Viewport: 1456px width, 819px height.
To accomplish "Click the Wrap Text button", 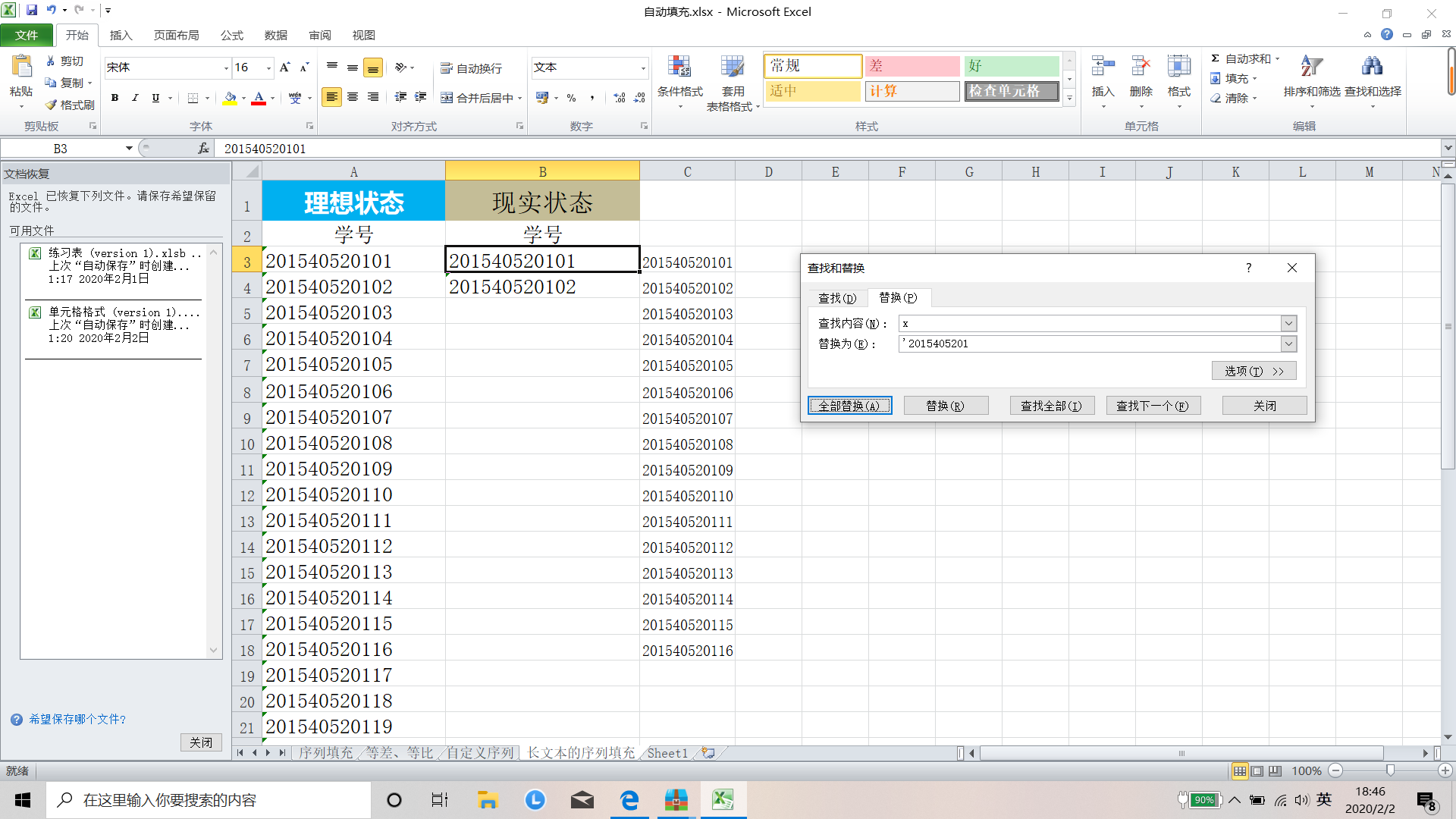I will coord(472,68).
